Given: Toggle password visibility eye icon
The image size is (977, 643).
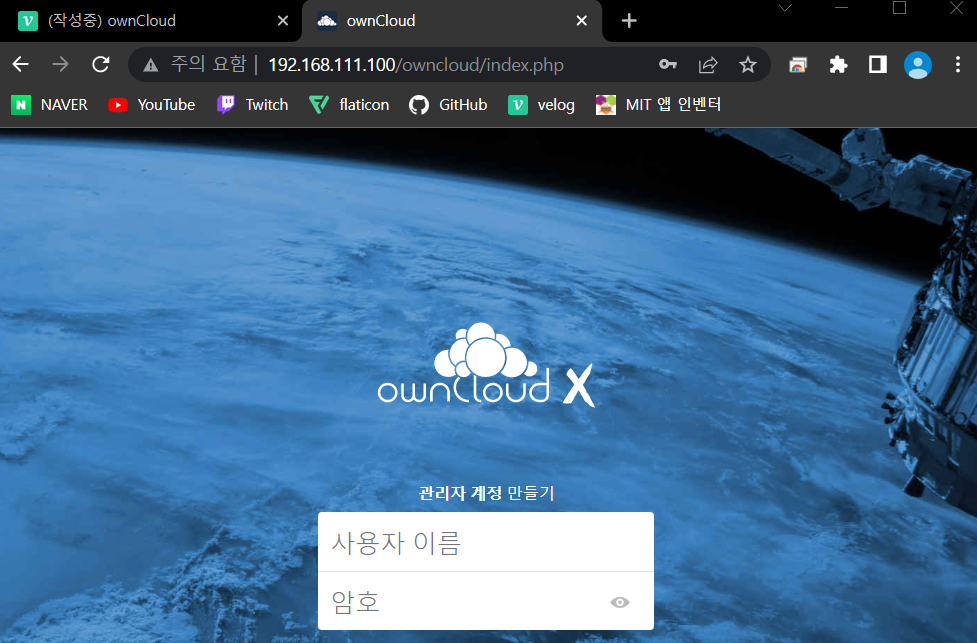Looking at the screenshot, I should tap(619, 602).
